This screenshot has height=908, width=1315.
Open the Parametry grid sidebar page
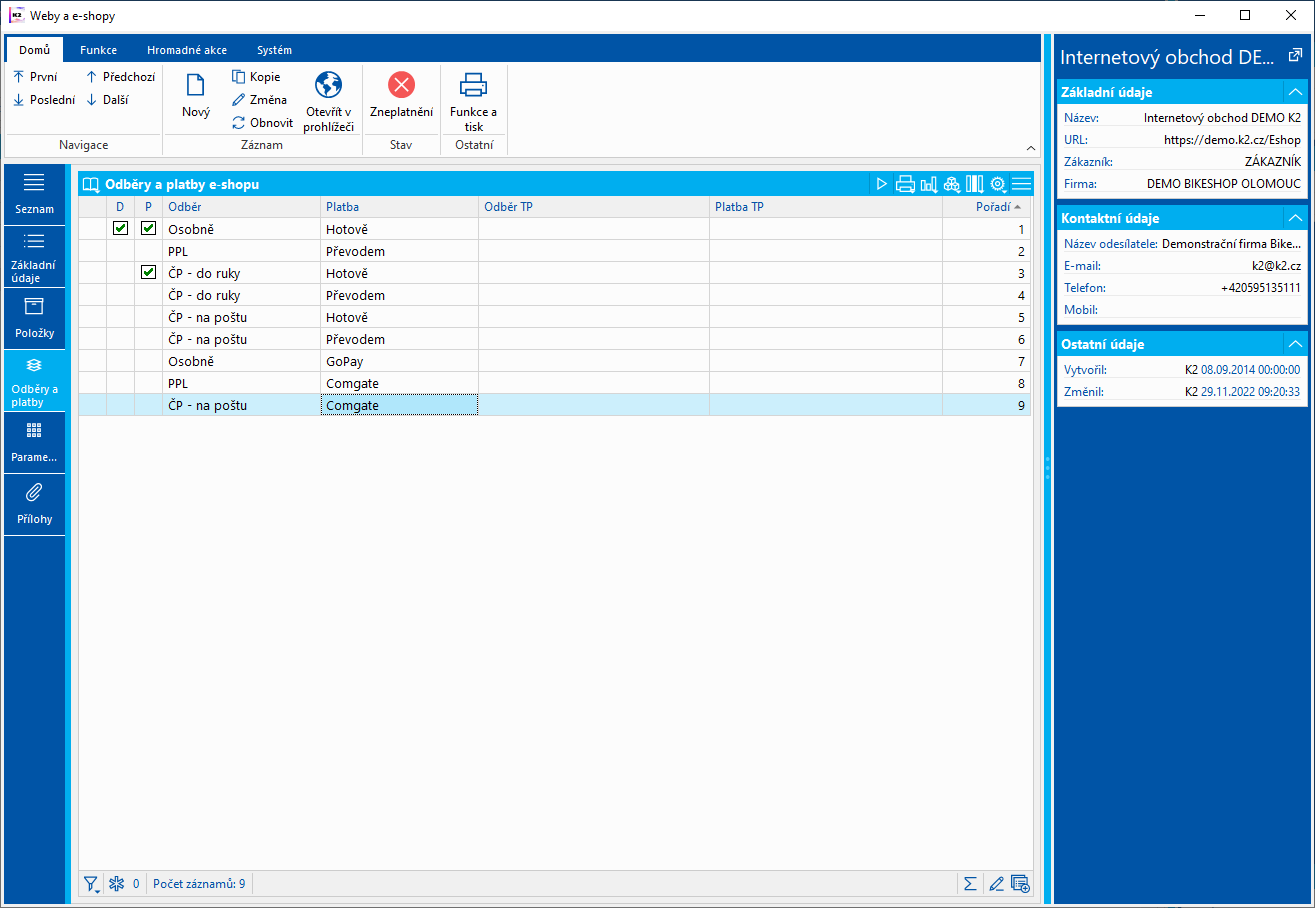click(x=35, y=442)
